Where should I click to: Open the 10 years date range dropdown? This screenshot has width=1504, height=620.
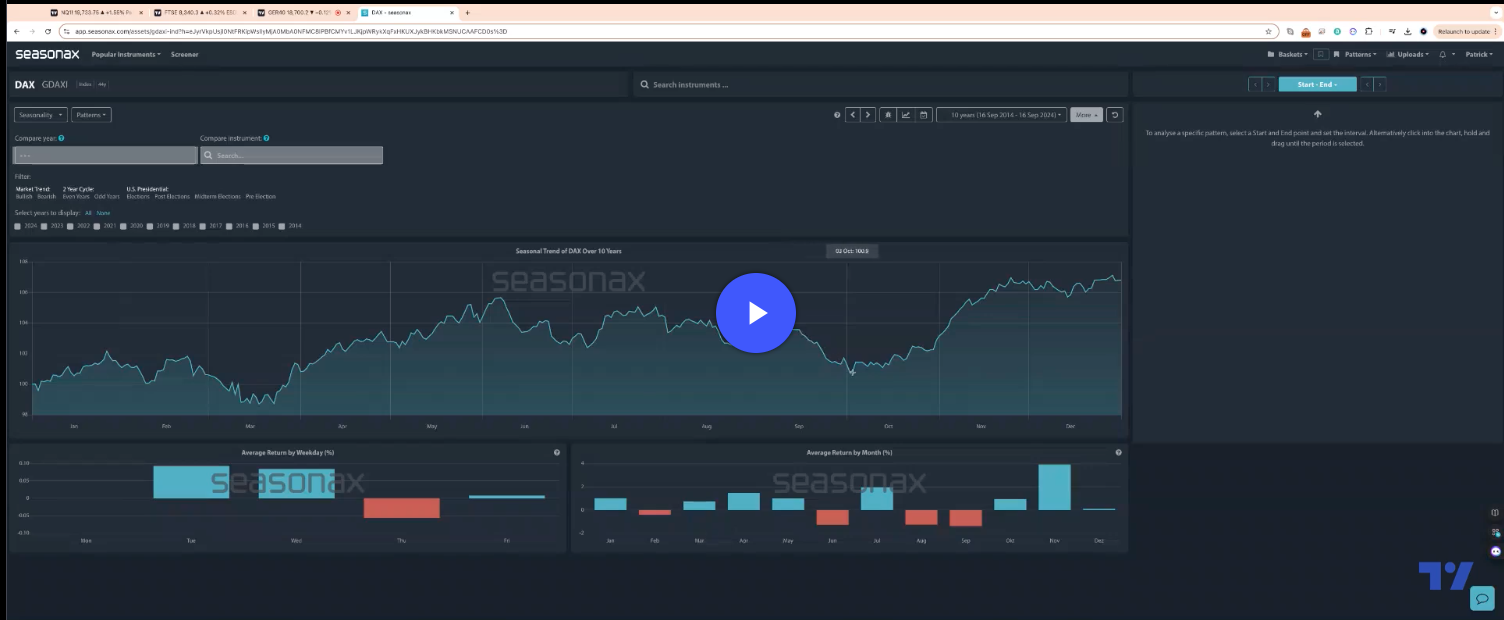[x=1001, y=115]
